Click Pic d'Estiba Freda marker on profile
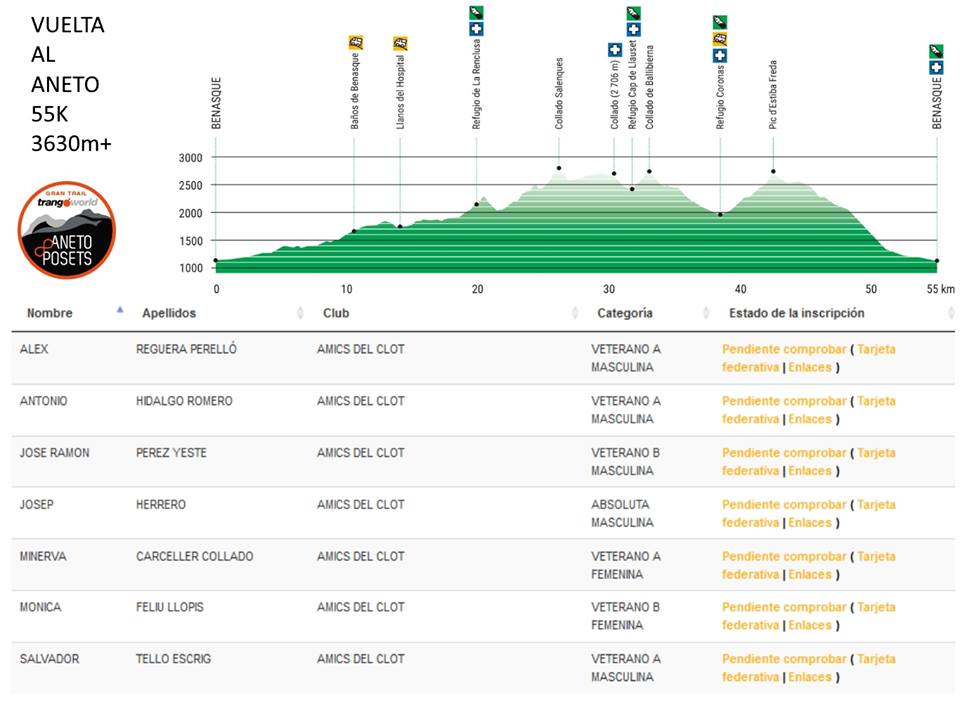The image size is (960, 702). 773,171
